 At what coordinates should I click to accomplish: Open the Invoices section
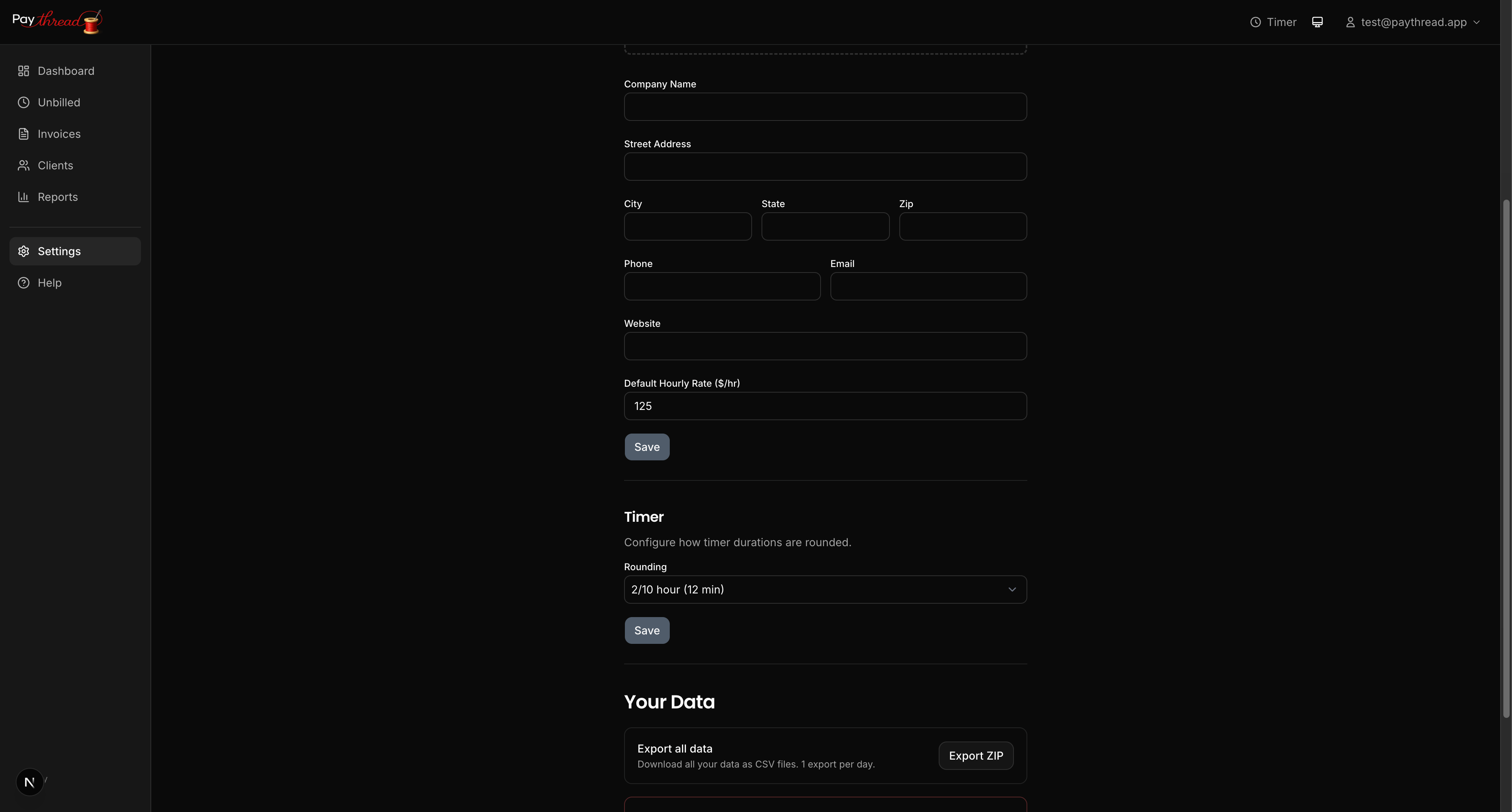[59, 134]
